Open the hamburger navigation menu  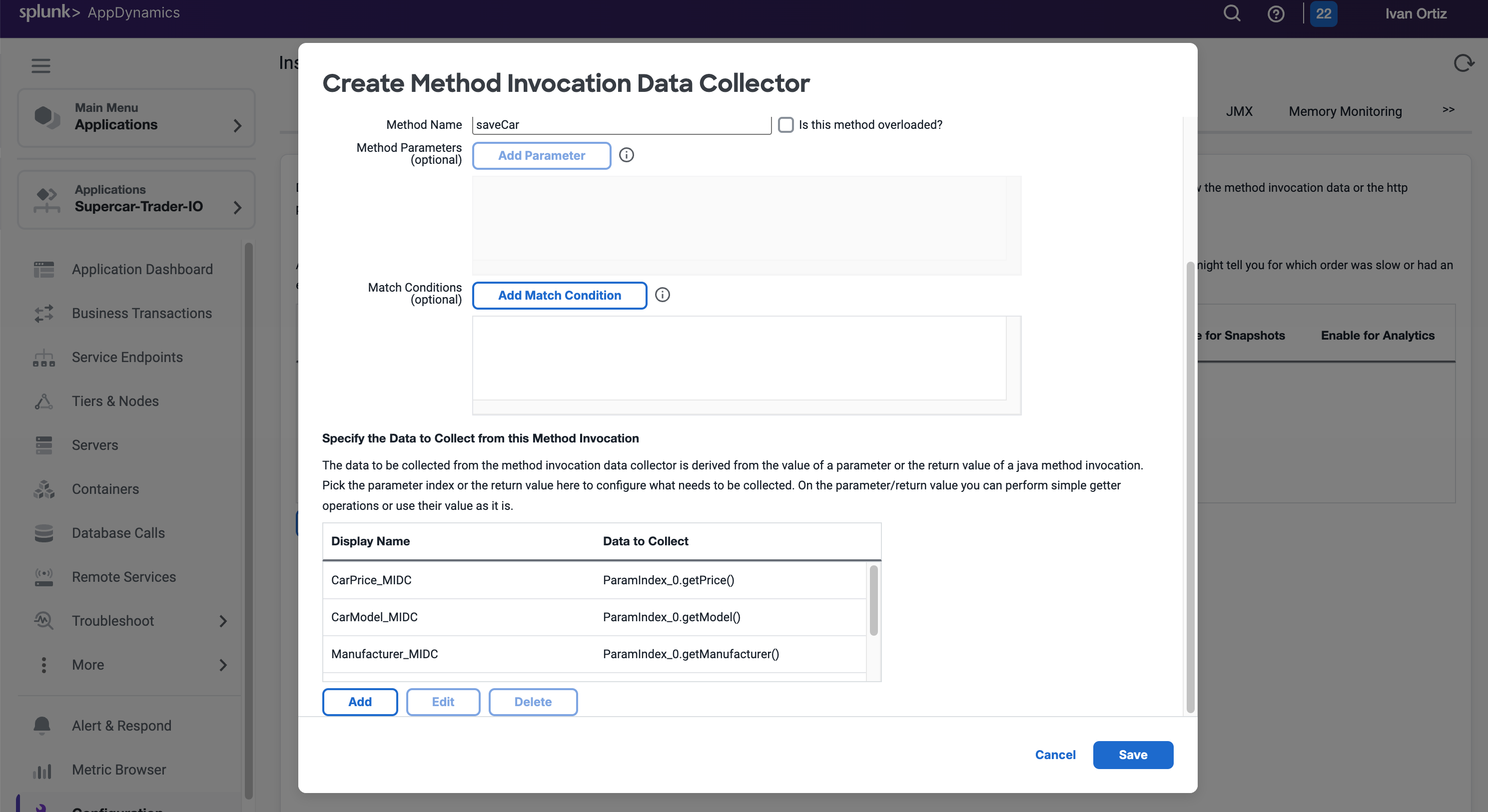click(40, 65)
